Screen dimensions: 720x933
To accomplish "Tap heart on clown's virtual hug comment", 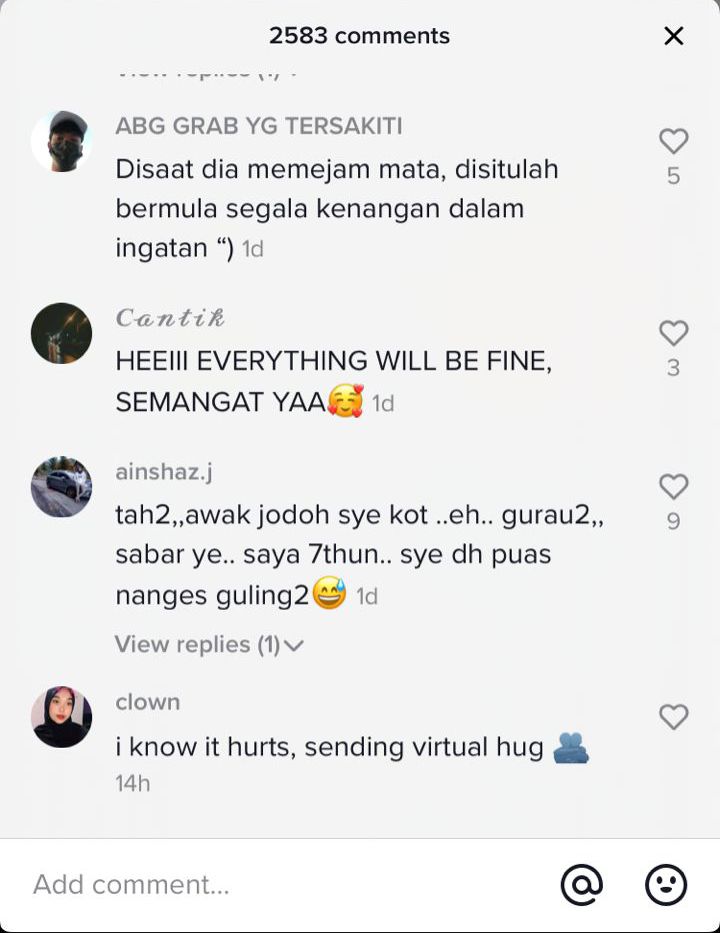I will [x=674, y=717].
